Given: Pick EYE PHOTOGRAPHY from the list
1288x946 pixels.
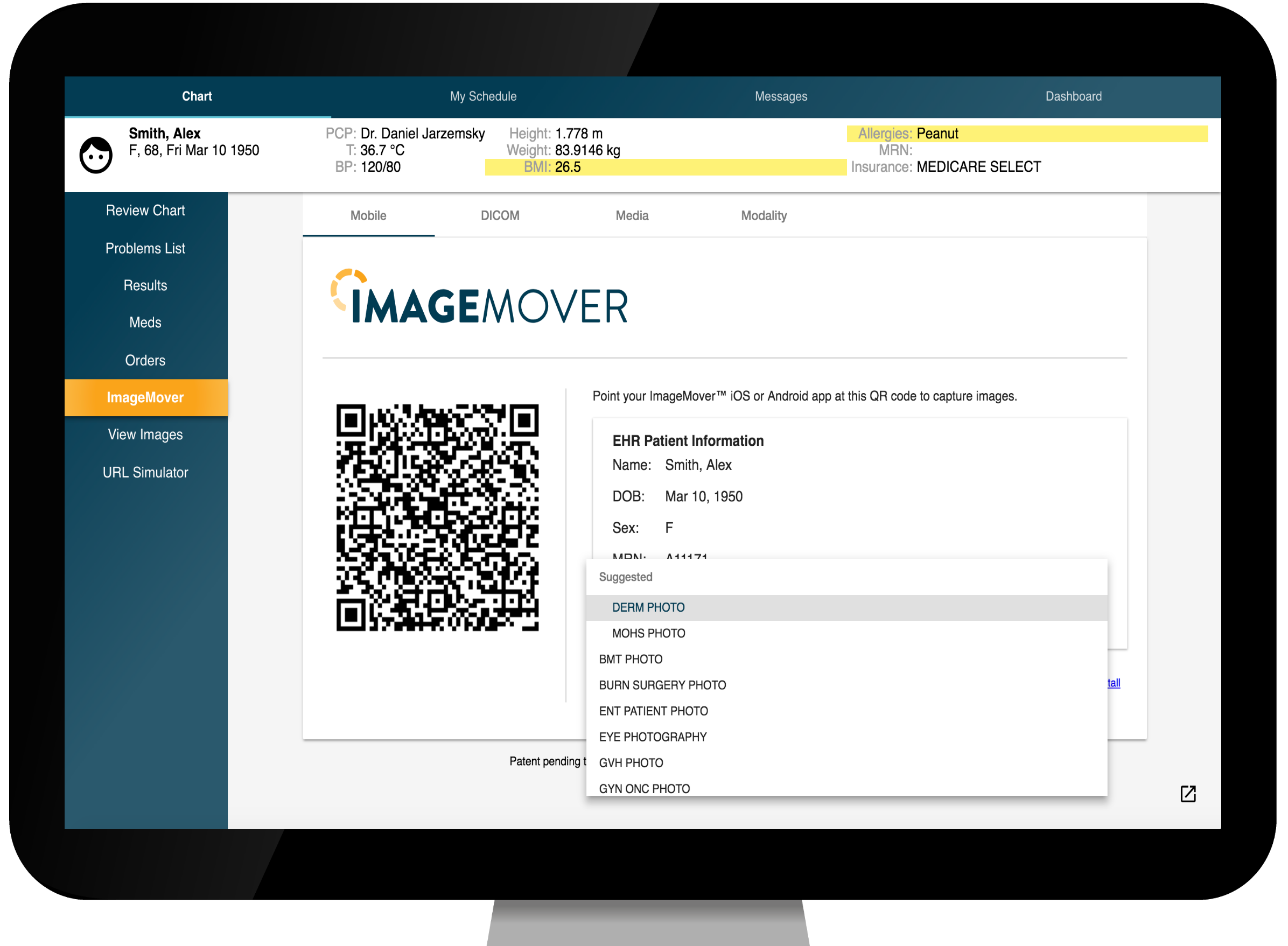Looking at the screenshot, I should pyautogui.click(x=652, y=737).
